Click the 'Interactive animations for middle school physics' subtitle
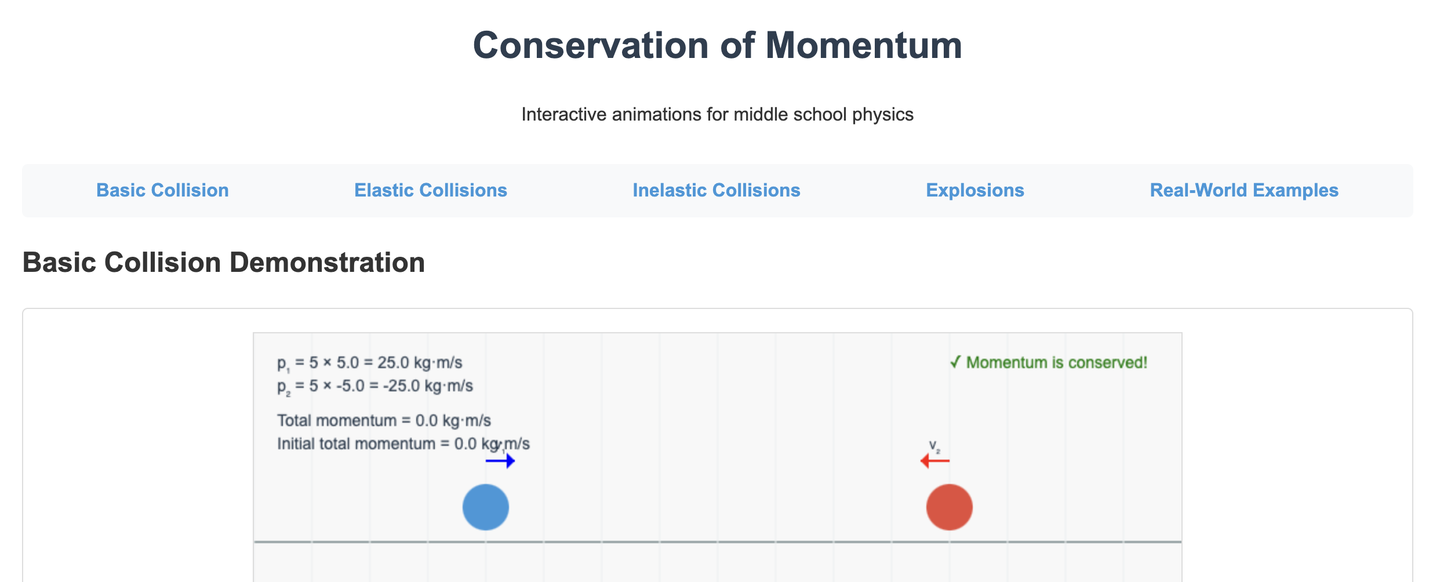This screenshot has height=582, width=1440. click(x=717, y=114)
